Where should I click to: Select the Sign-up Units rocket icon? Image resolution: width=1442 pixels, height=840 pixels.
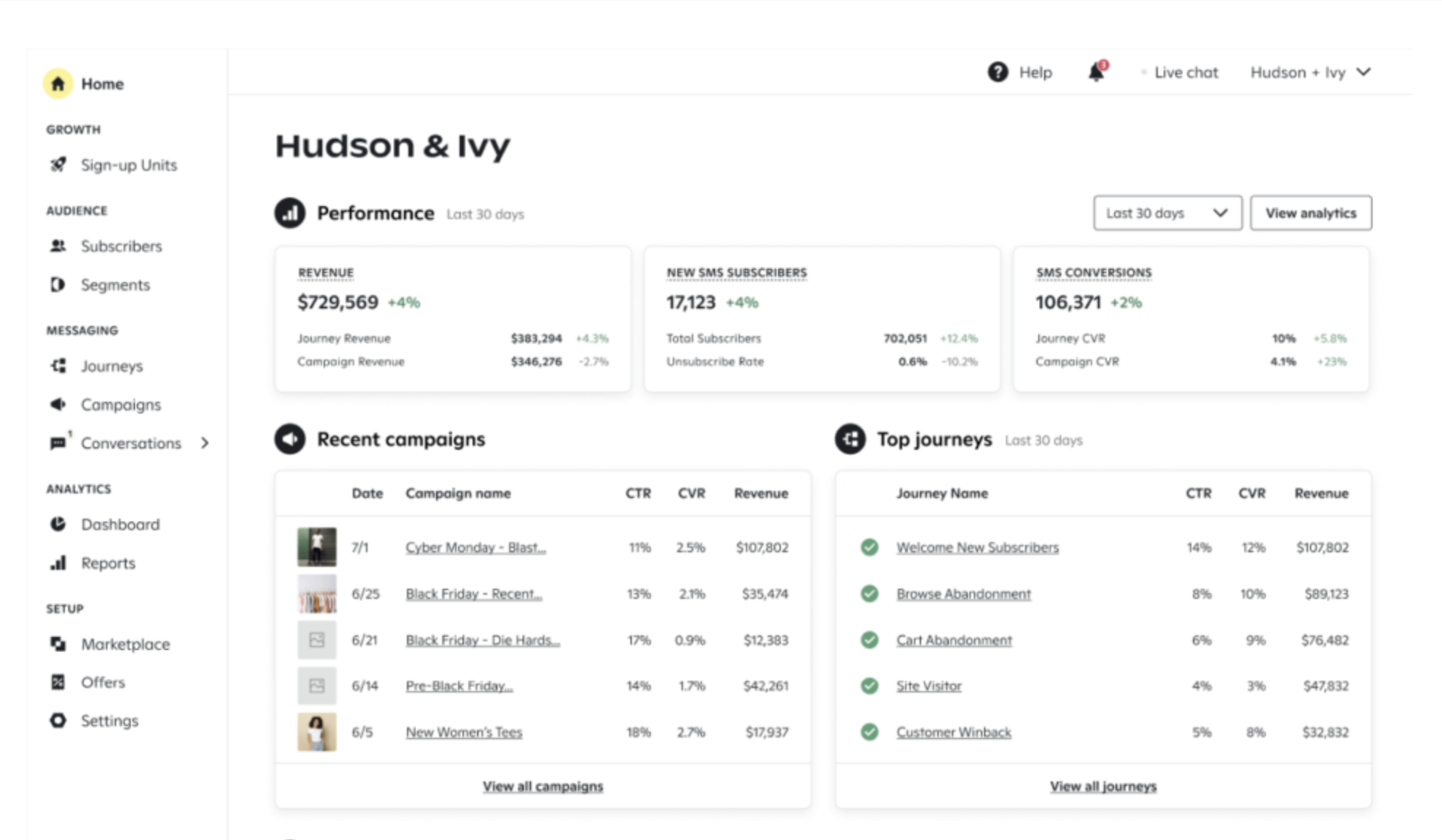tap(58, 164)
